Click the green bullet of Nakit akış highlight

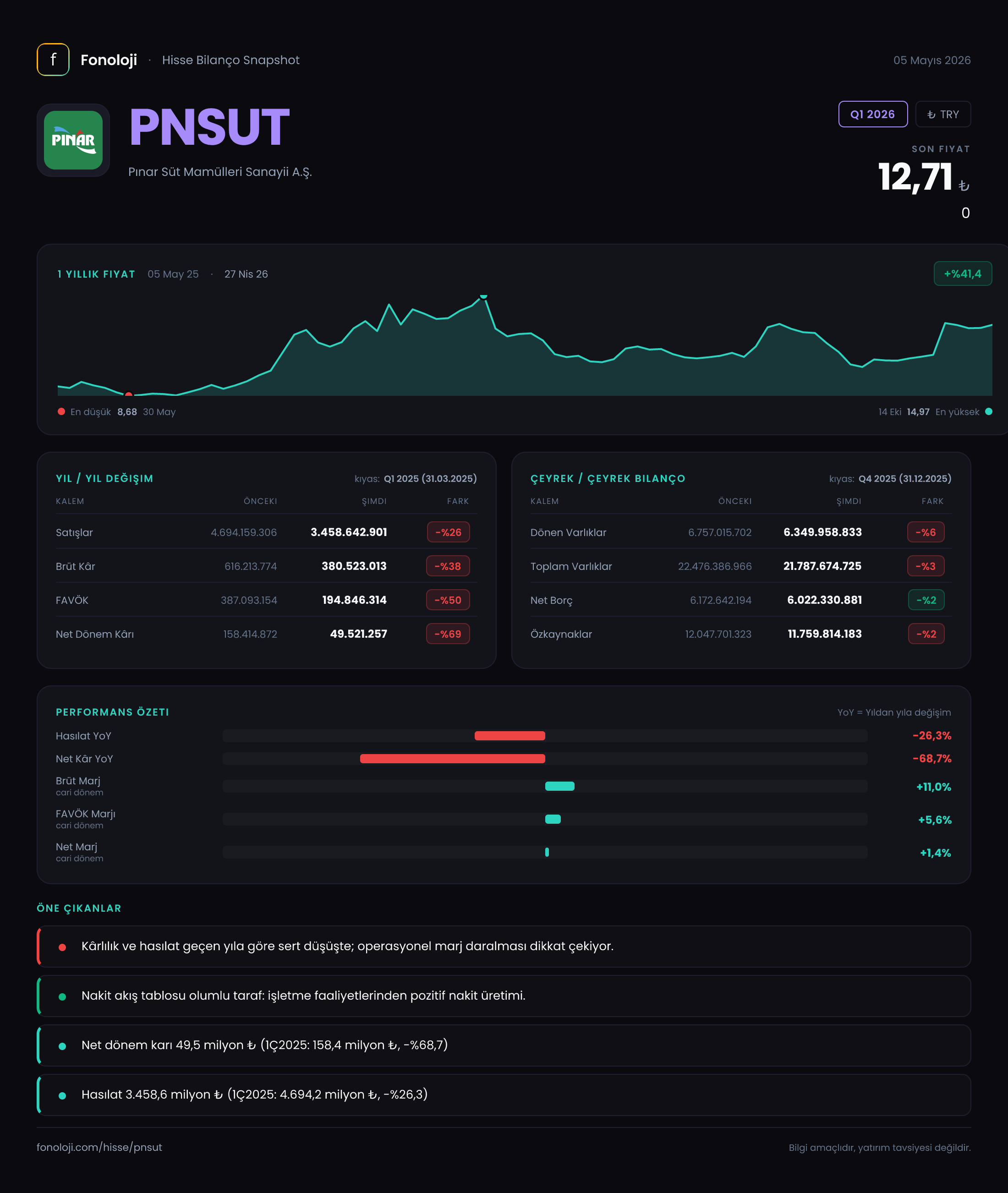click(62, 997)
